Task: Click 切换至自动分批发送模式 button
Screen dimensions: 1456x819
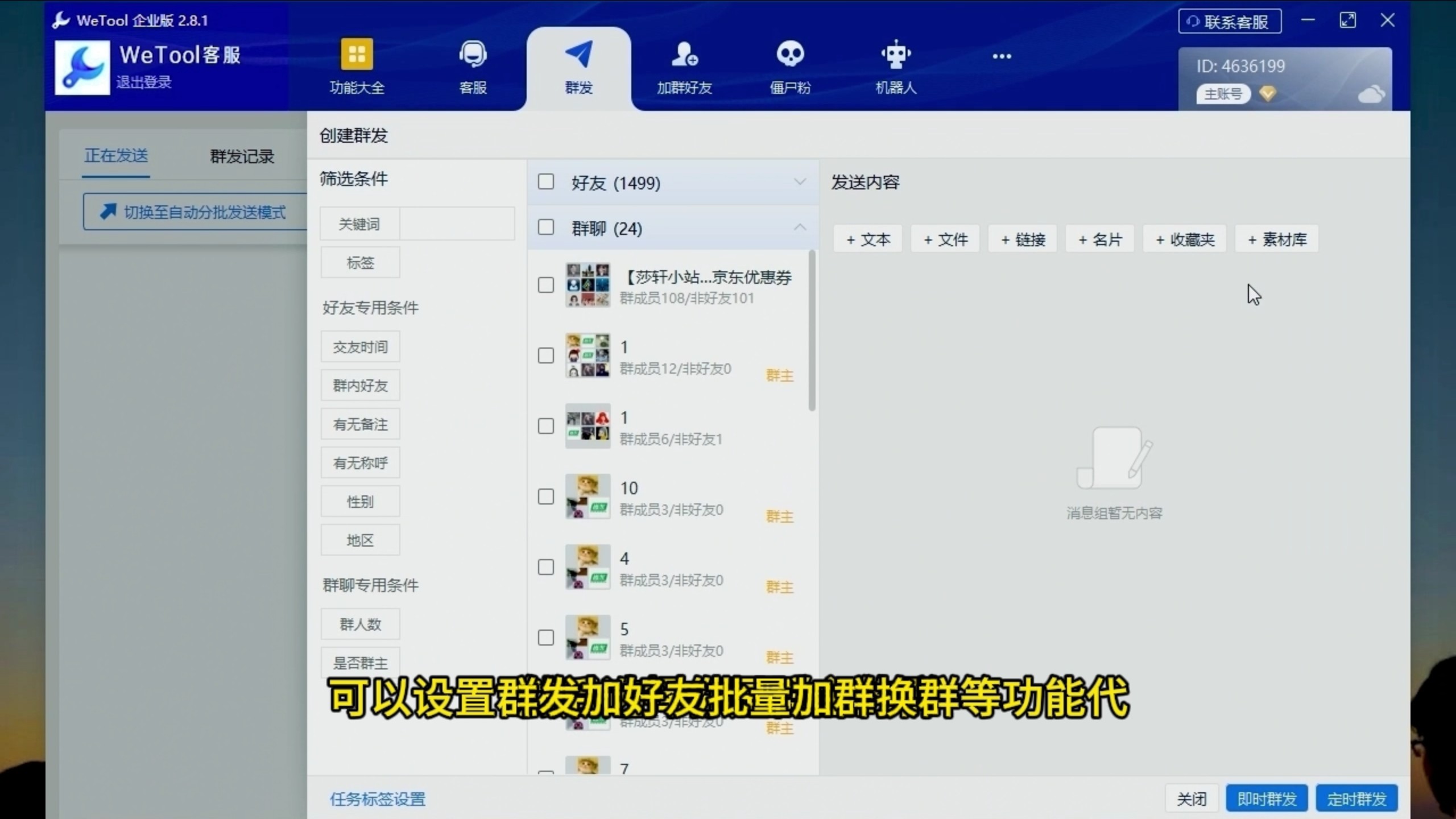Action: (x=195, y=212)
